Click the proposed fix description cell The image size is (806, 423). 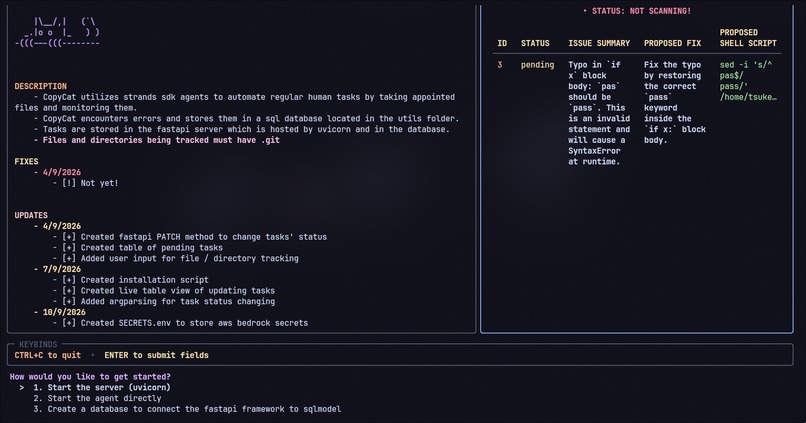click(x=674, y=102)
